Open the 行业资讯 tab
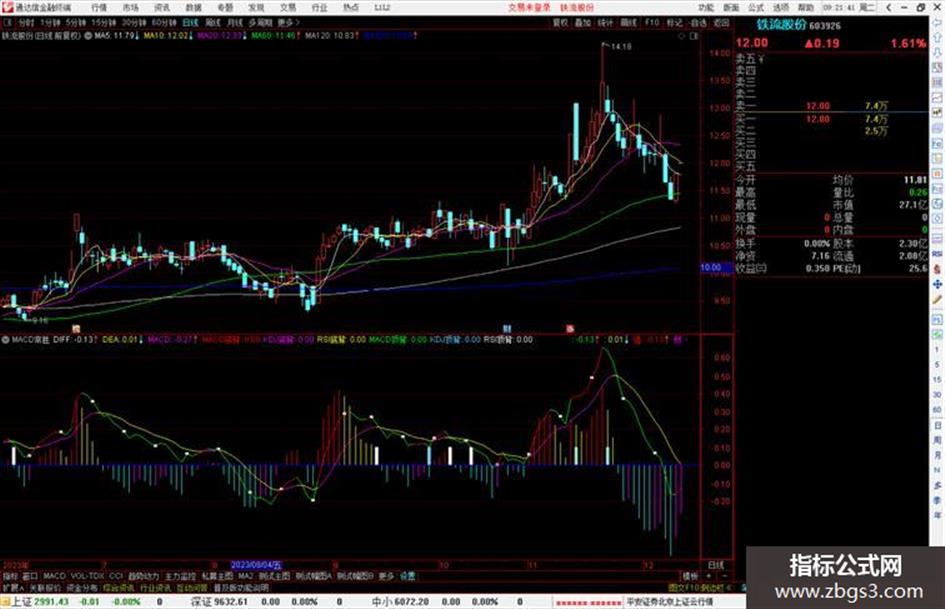The width and height of the screenshot is (945, 609). pos(155,588)
